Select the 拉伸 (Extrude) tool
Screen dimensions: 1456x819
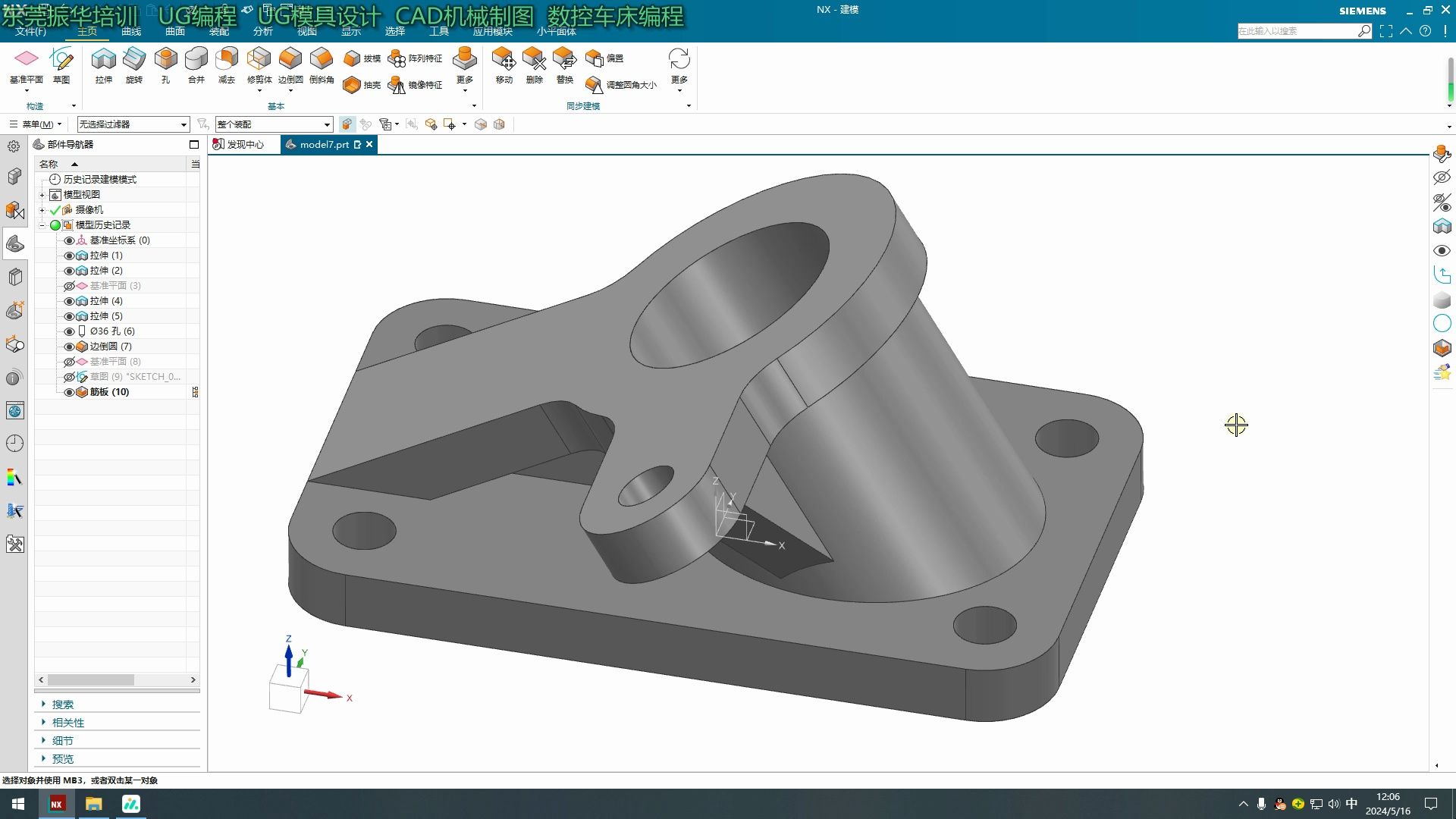coord(103,59)
